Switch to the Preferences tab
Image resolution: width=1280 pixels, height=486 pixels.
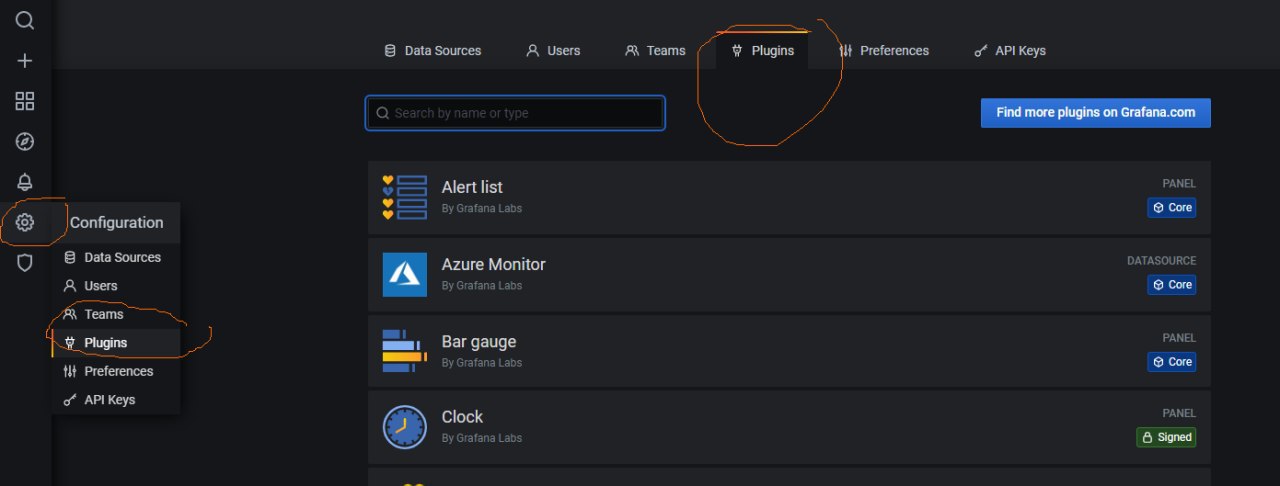(x=884, y=50)
